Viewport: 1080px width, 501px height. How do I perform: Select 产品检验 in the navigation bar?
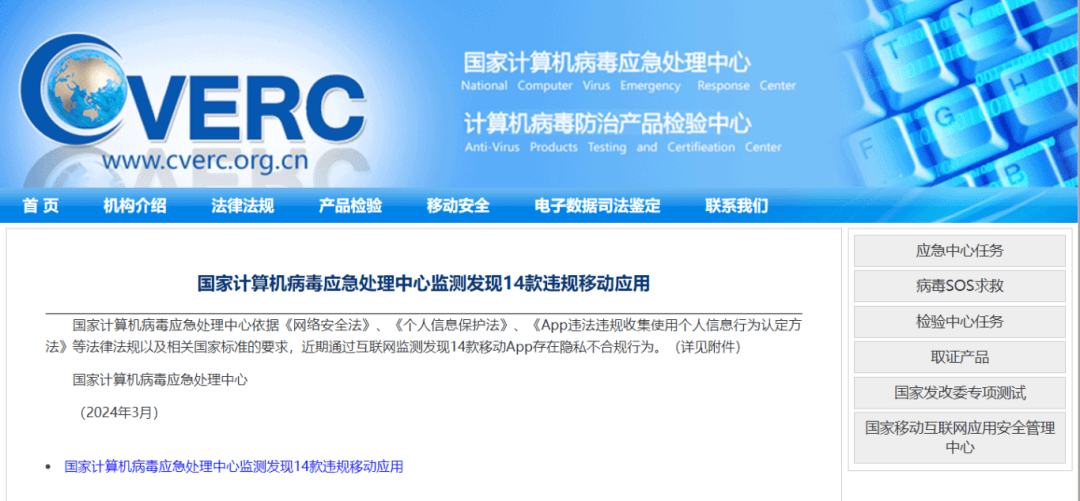350,205
